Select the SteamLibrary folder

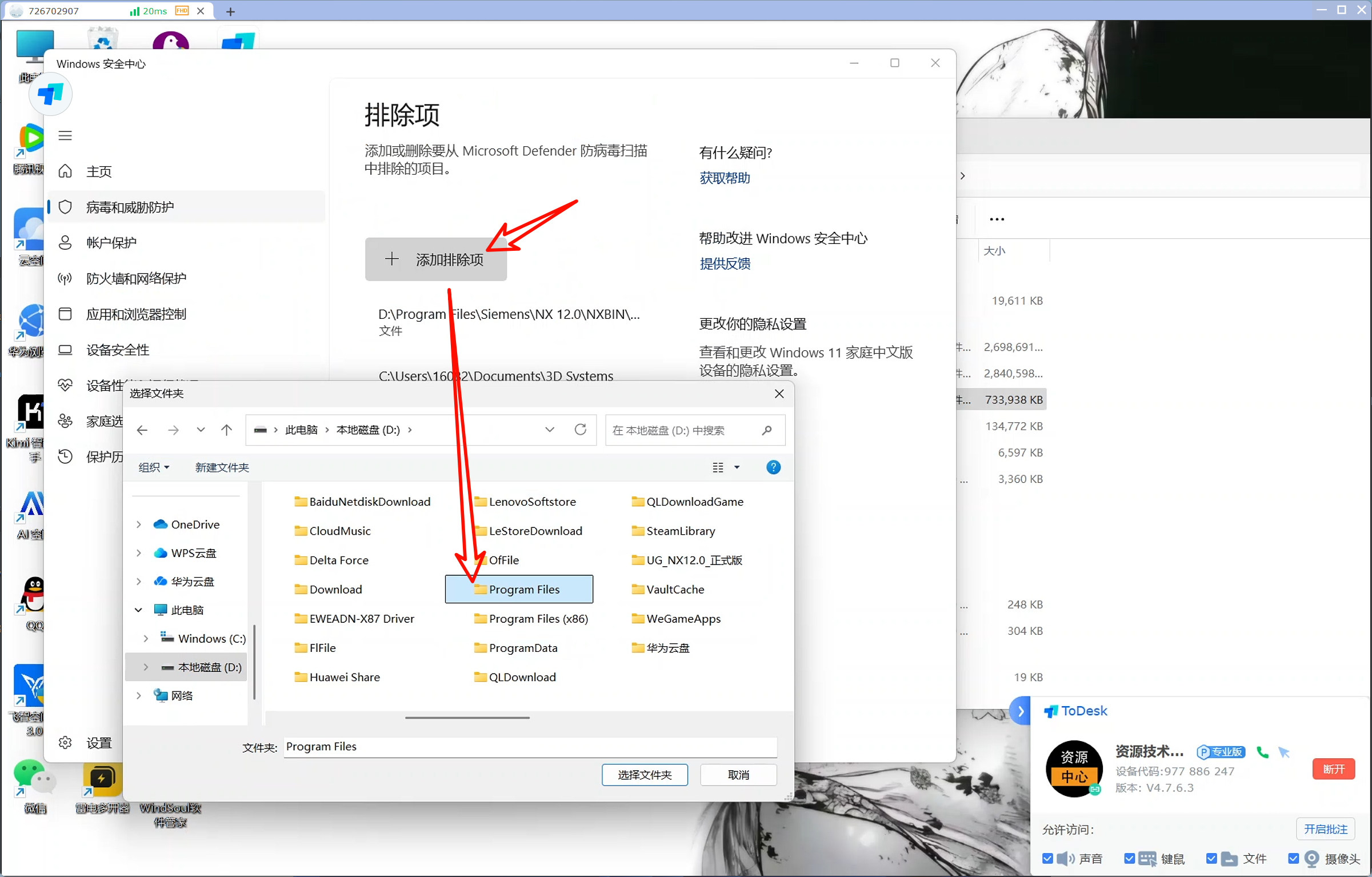click(x=673, y=531)
